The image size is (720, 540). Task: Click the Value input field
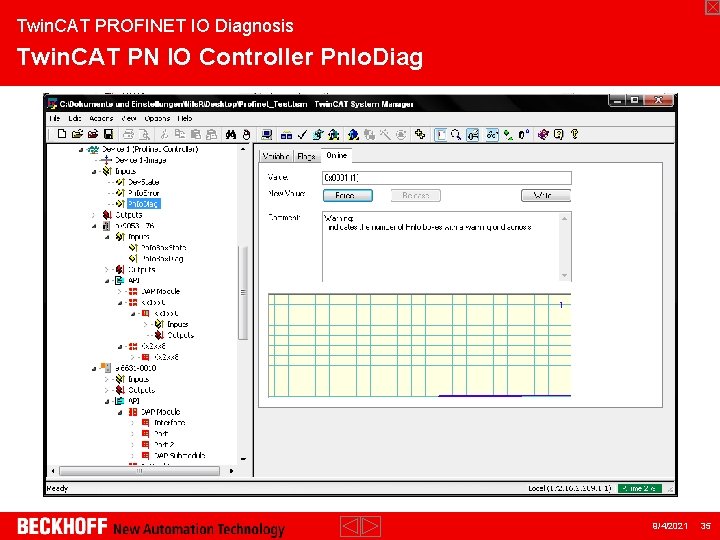(x=447, y=178)
